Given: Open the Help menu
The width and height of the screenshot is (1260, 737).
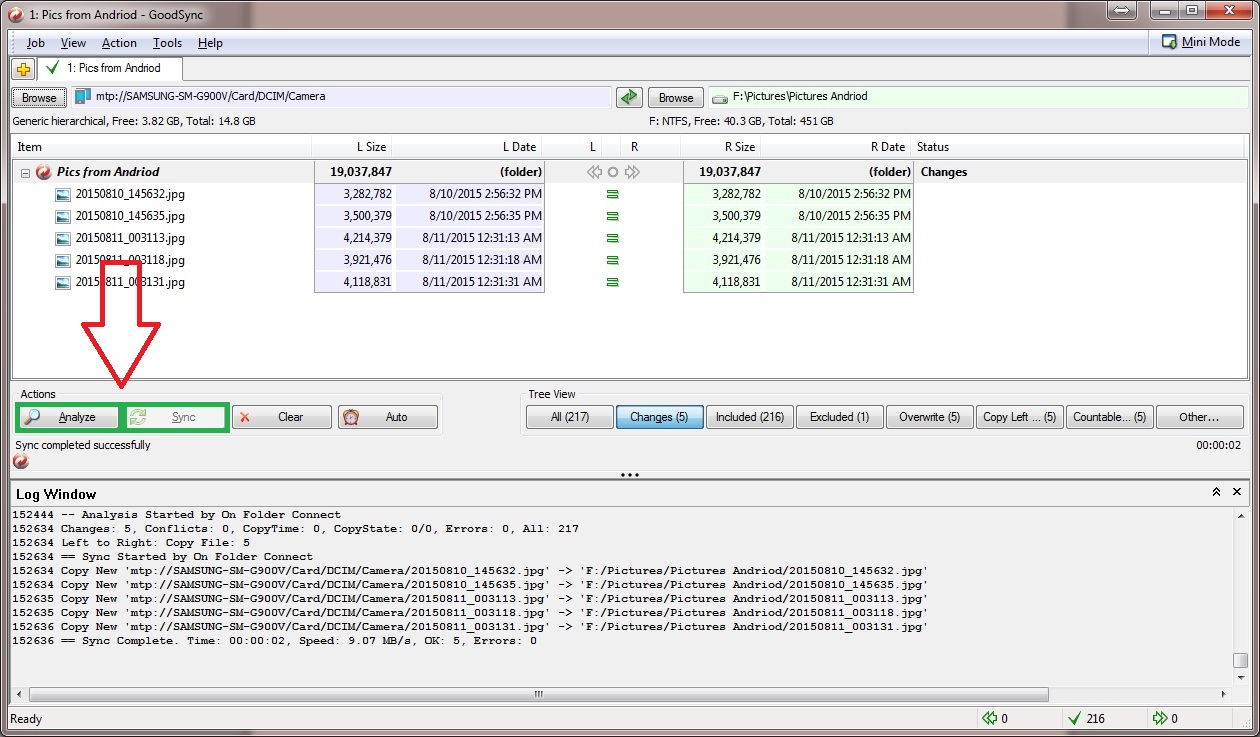Looking at the screenshot, I should (x=210, y=43).
